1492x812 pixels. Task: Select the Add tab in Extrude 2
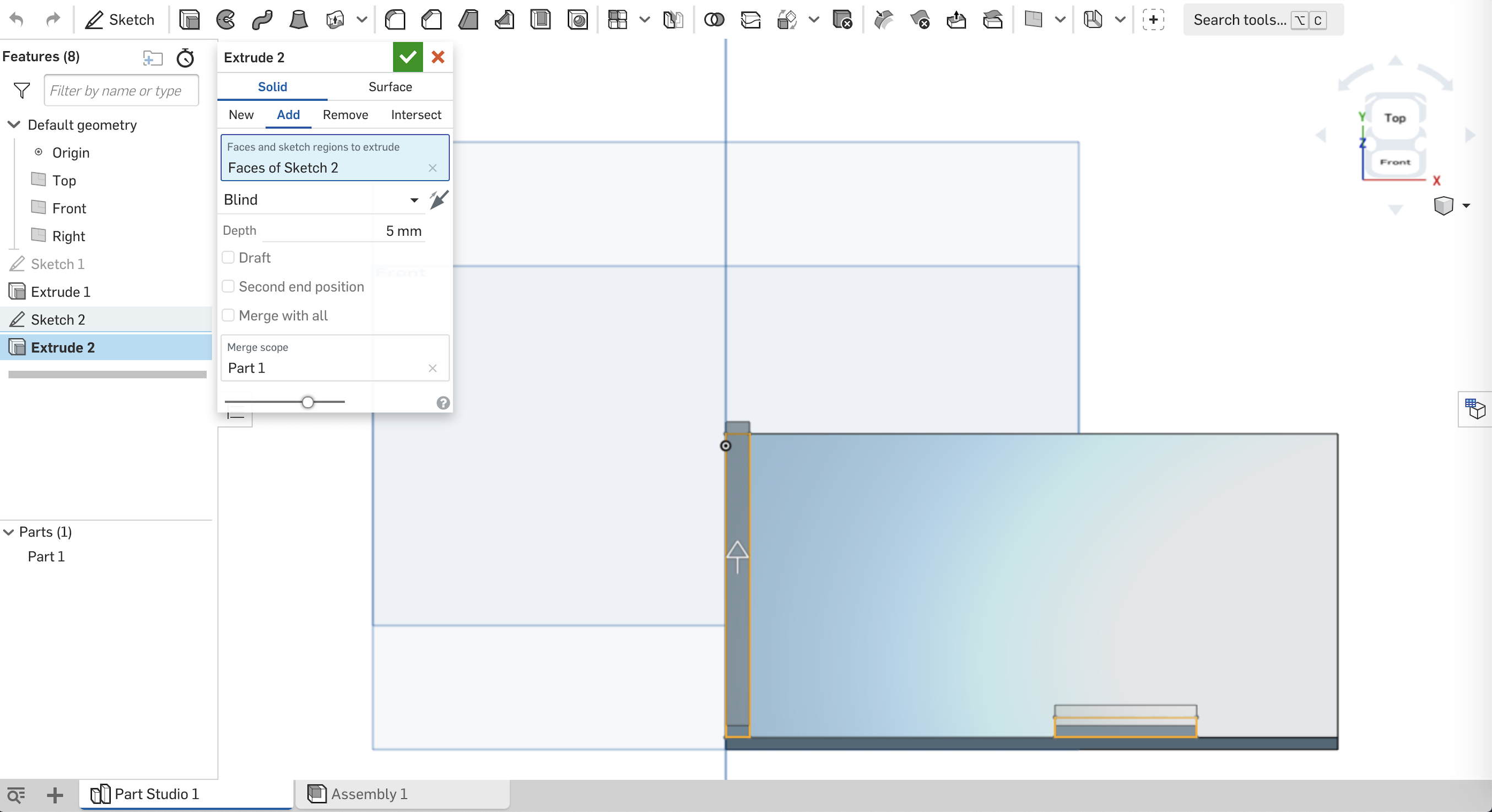288,115
